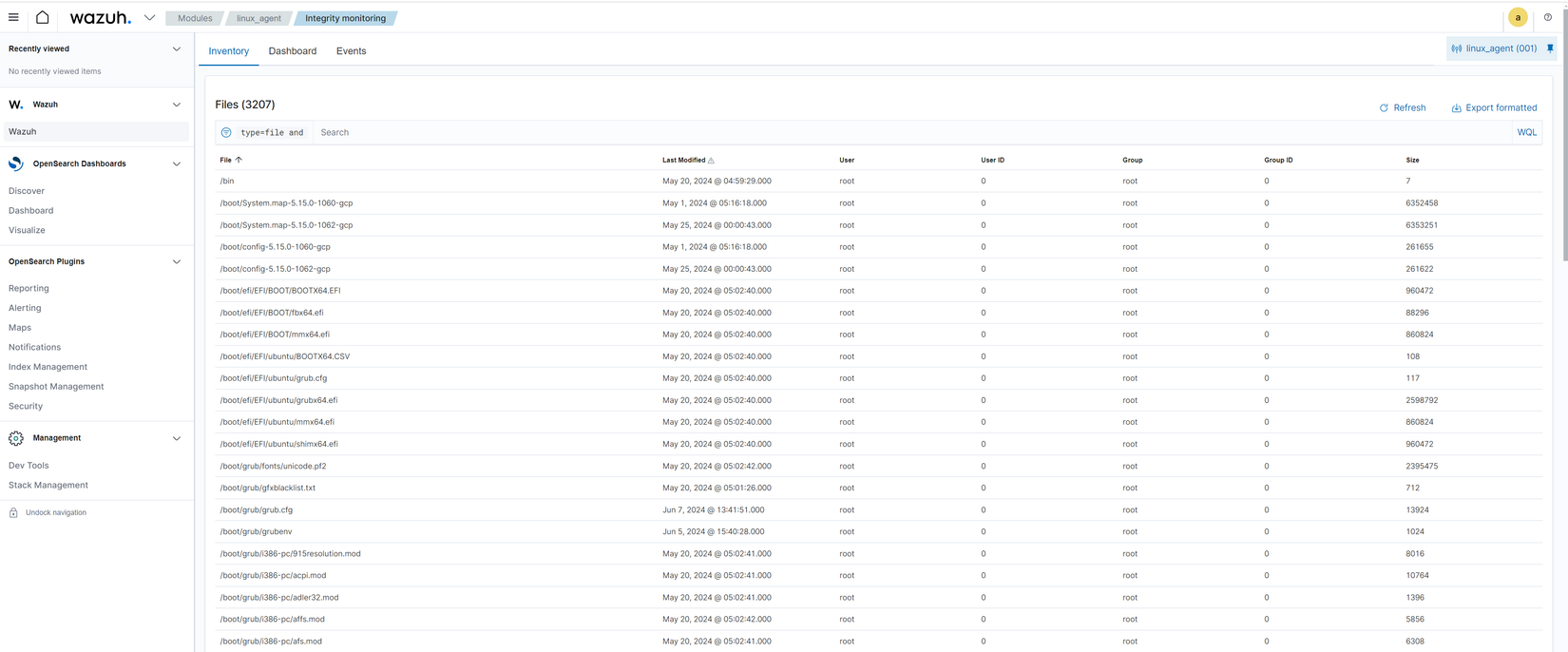Toggle WQL query language button

point(1526,132)
